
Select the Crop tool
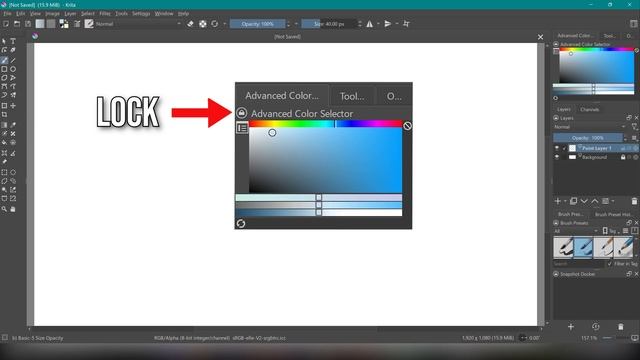click(4, 115)
